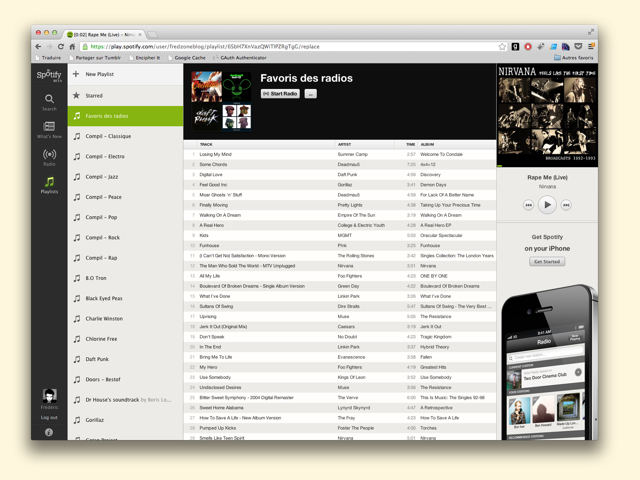Click the note icon beside Compil - Jazz
The height and width of the screenshot is (480, 640).
[x=77, y=177]
